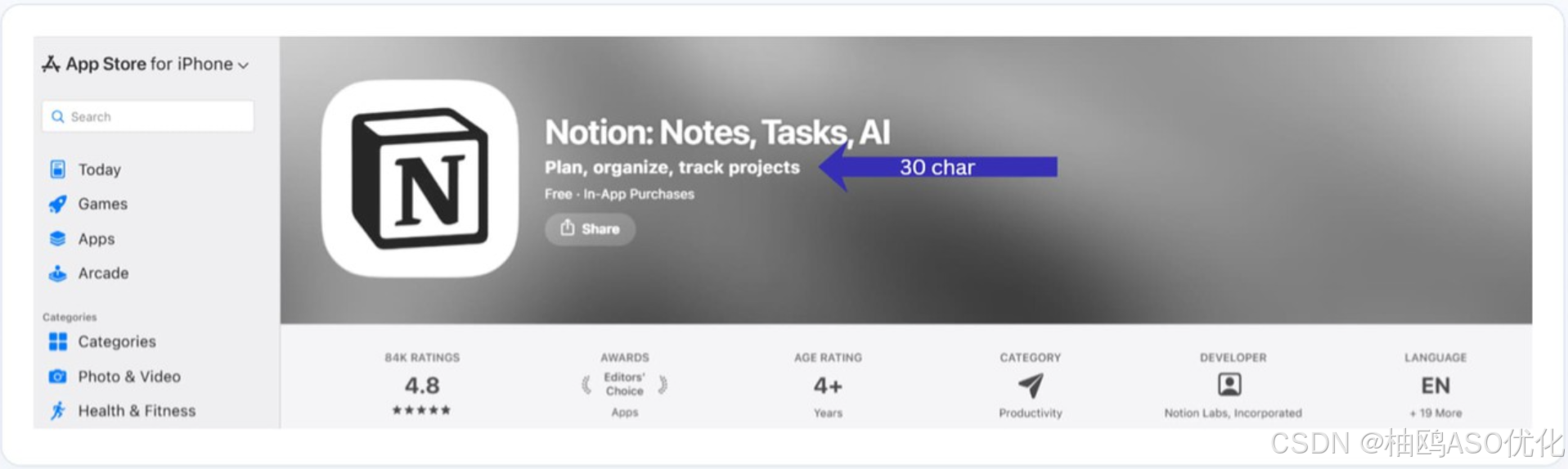Click the App Store logo icon
The height and width of the screenshot is (469, 1568).
[51, 64]
